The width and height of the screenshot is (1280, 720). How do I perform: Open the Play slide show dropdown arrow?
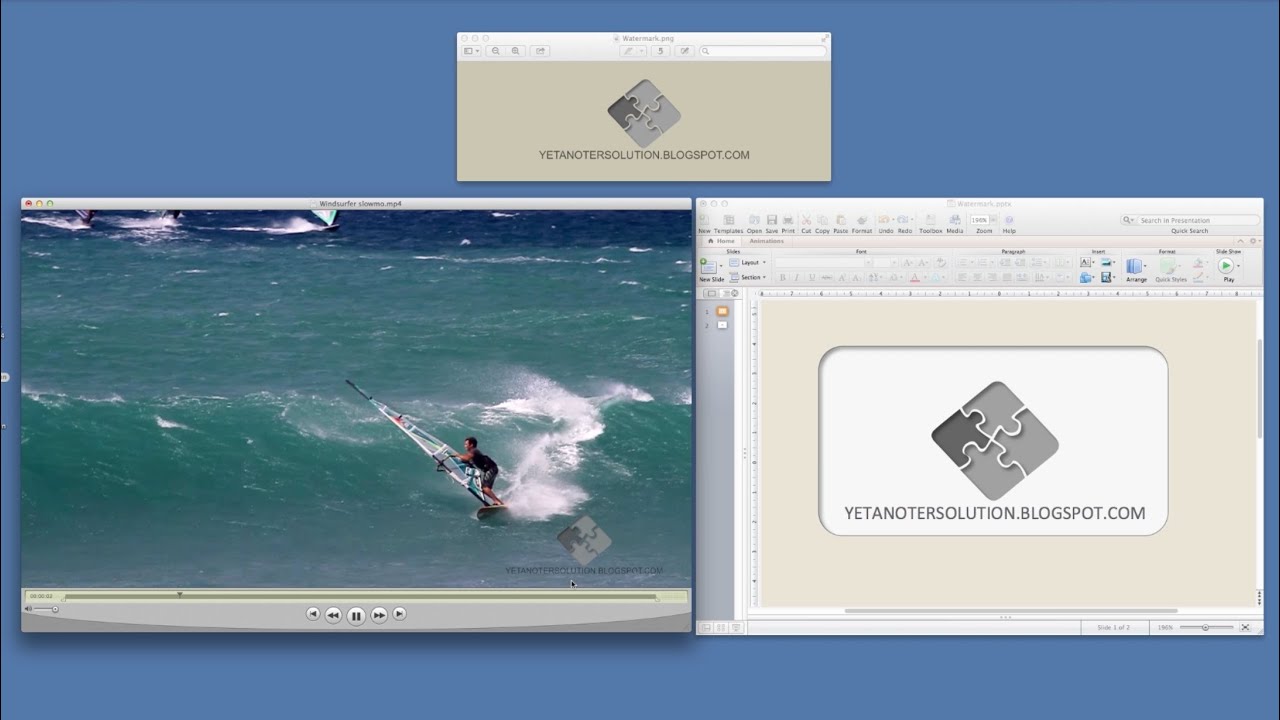tap(1239, 266)
